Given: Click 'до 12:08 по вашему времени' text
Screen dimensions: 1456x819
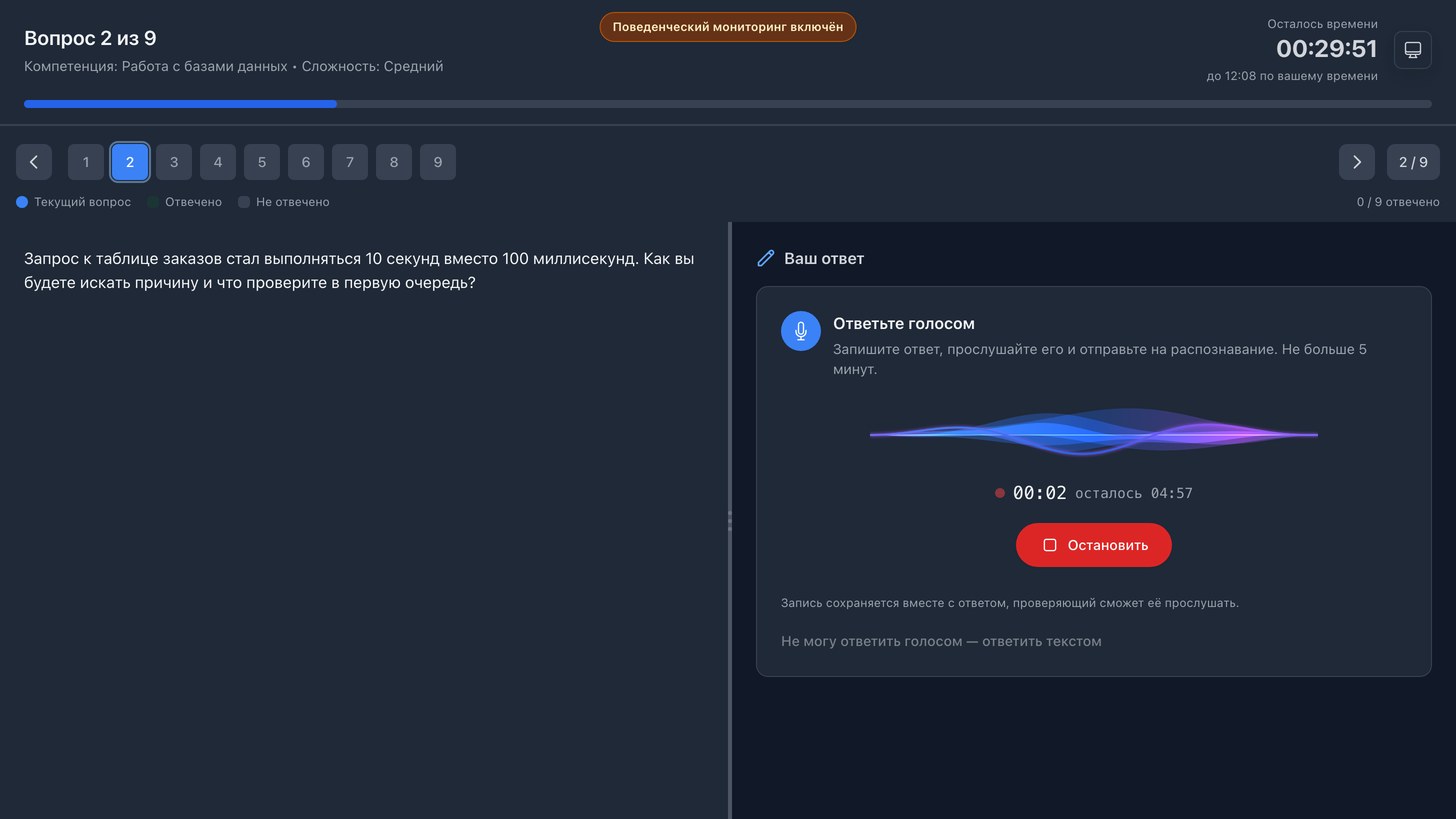Looking at the screenshot, I should pyautogui.click(x=1292, y=76).
